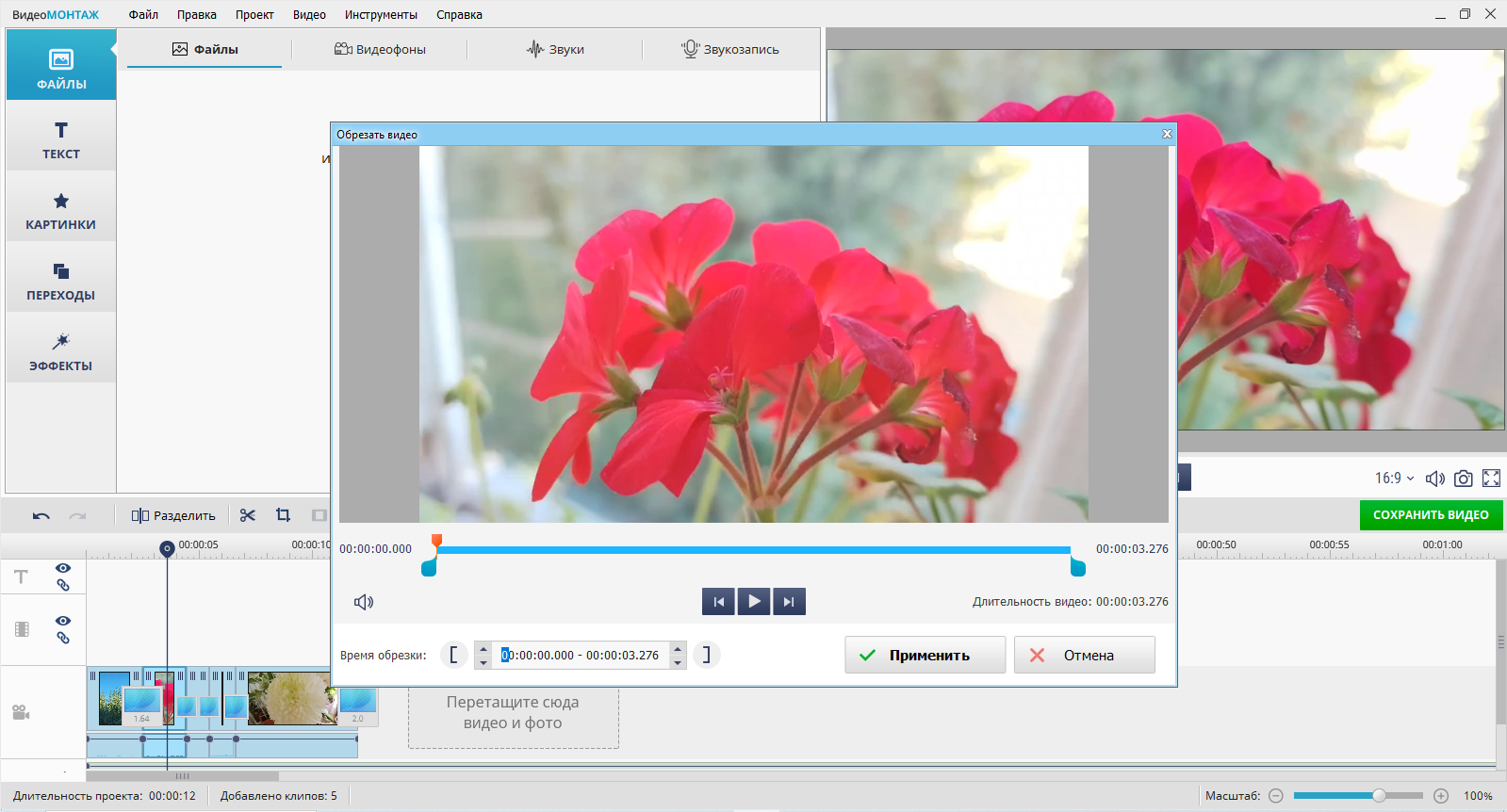Click the filmstrip overlay track icon
Viewport: 1507px width, 812px height.
[x=22, y=629]
